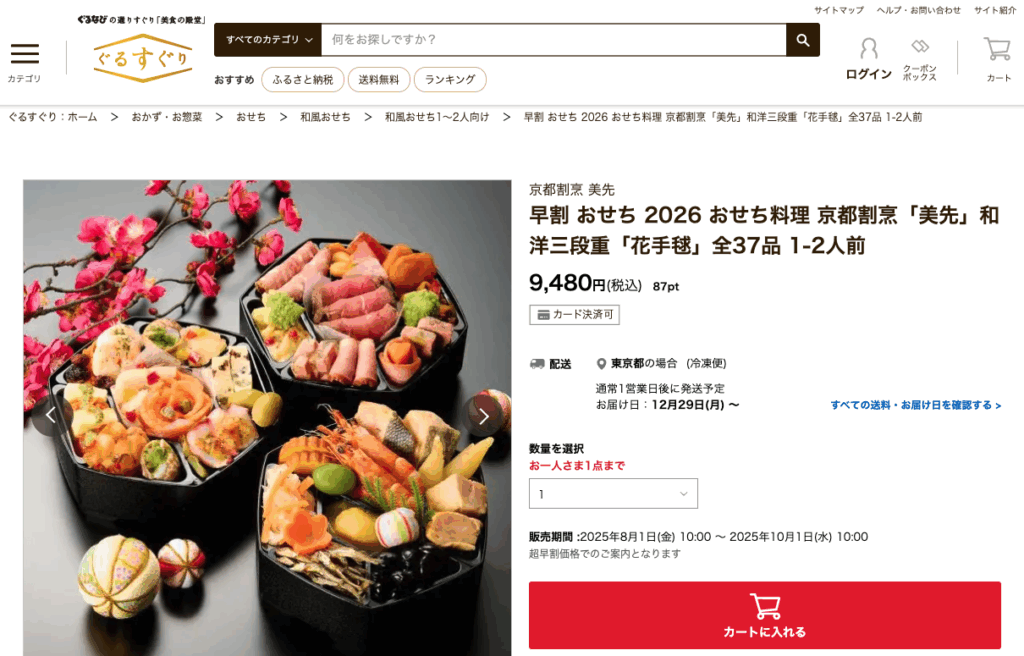Open the quantity selection dropdown
Viewport: 1024px width, 656px height.
coord(613,493)
